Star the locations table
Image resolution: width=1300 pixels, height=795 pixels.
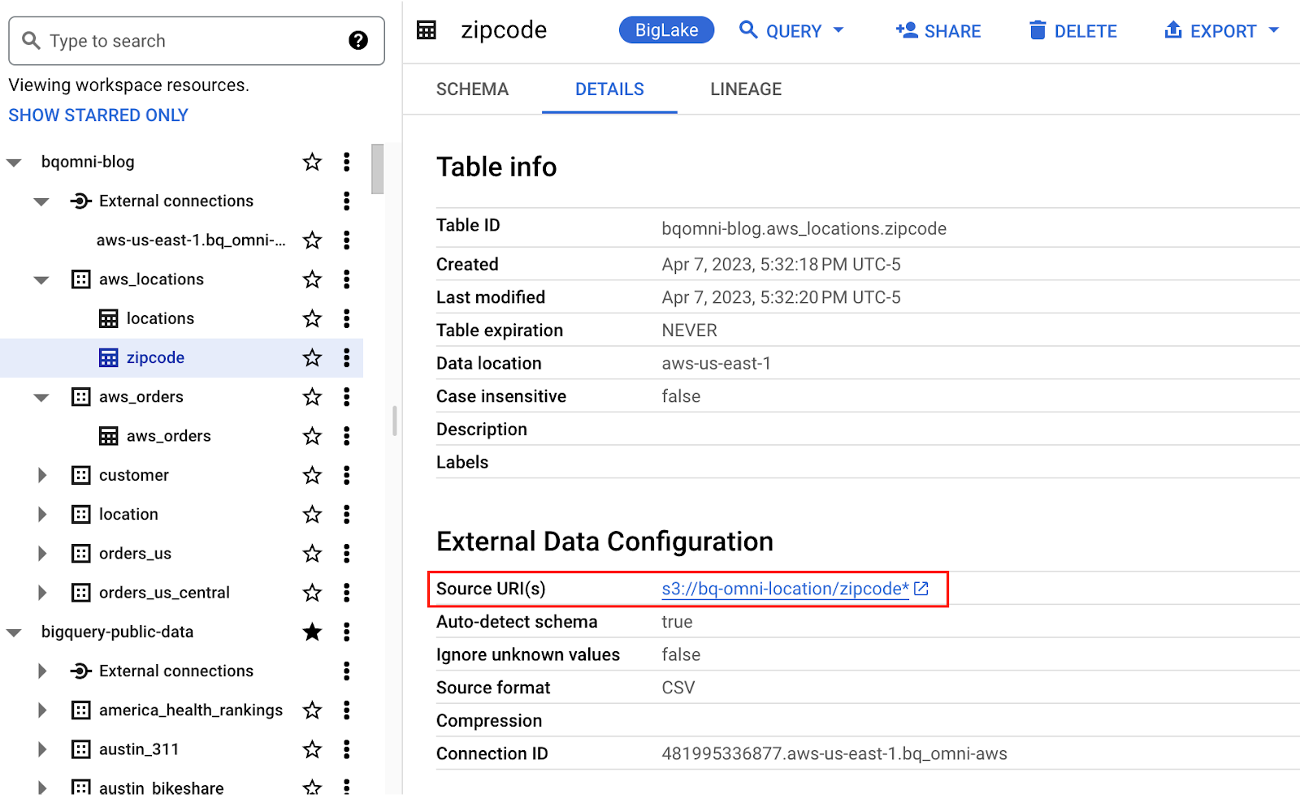coord(312,318)
